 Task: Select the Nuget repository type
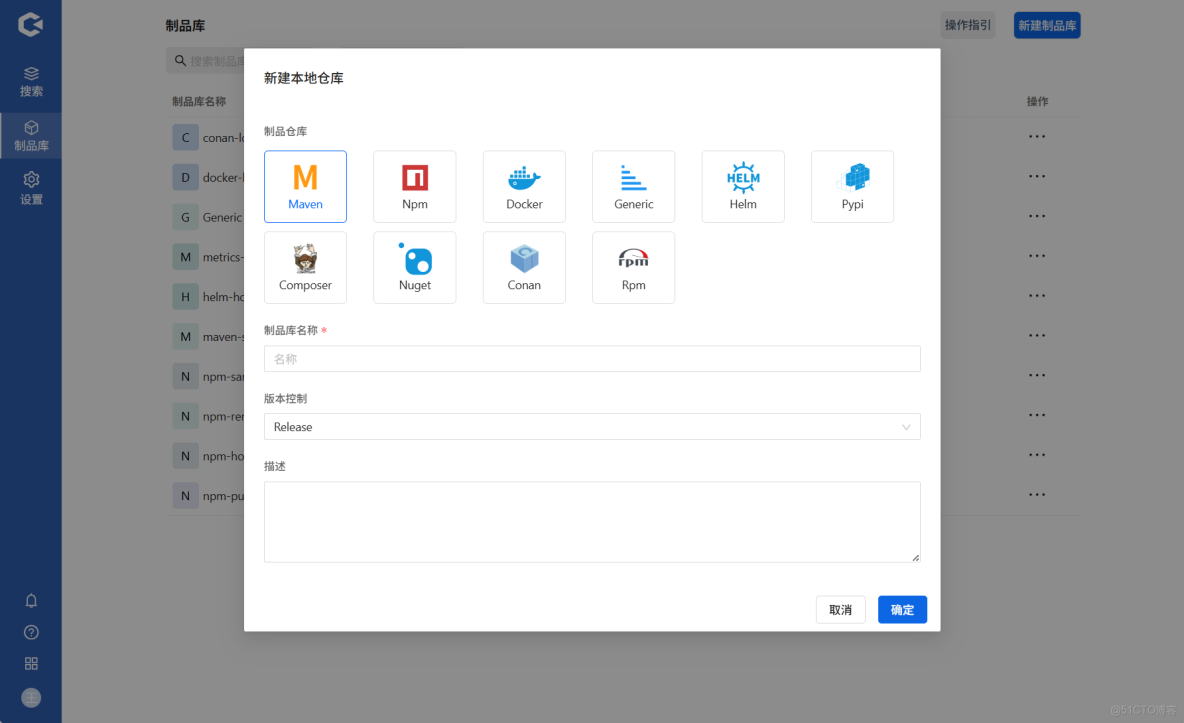[x=414, y=267]
